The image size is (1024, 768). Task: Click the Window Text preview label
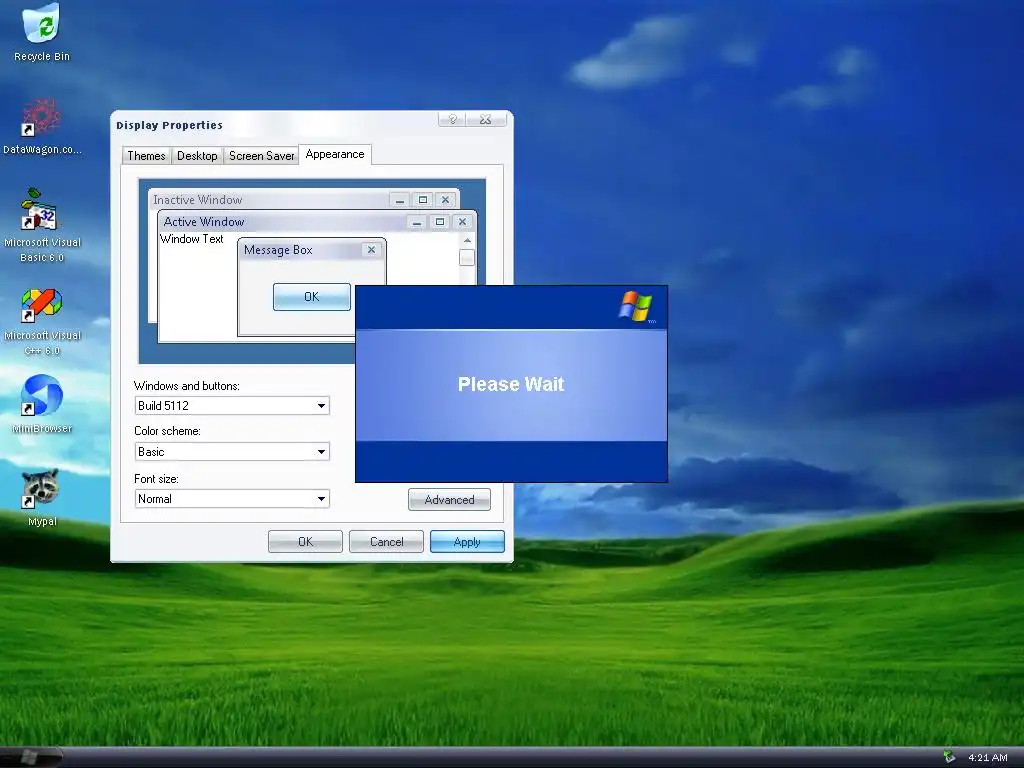click(x=191, y=239)
